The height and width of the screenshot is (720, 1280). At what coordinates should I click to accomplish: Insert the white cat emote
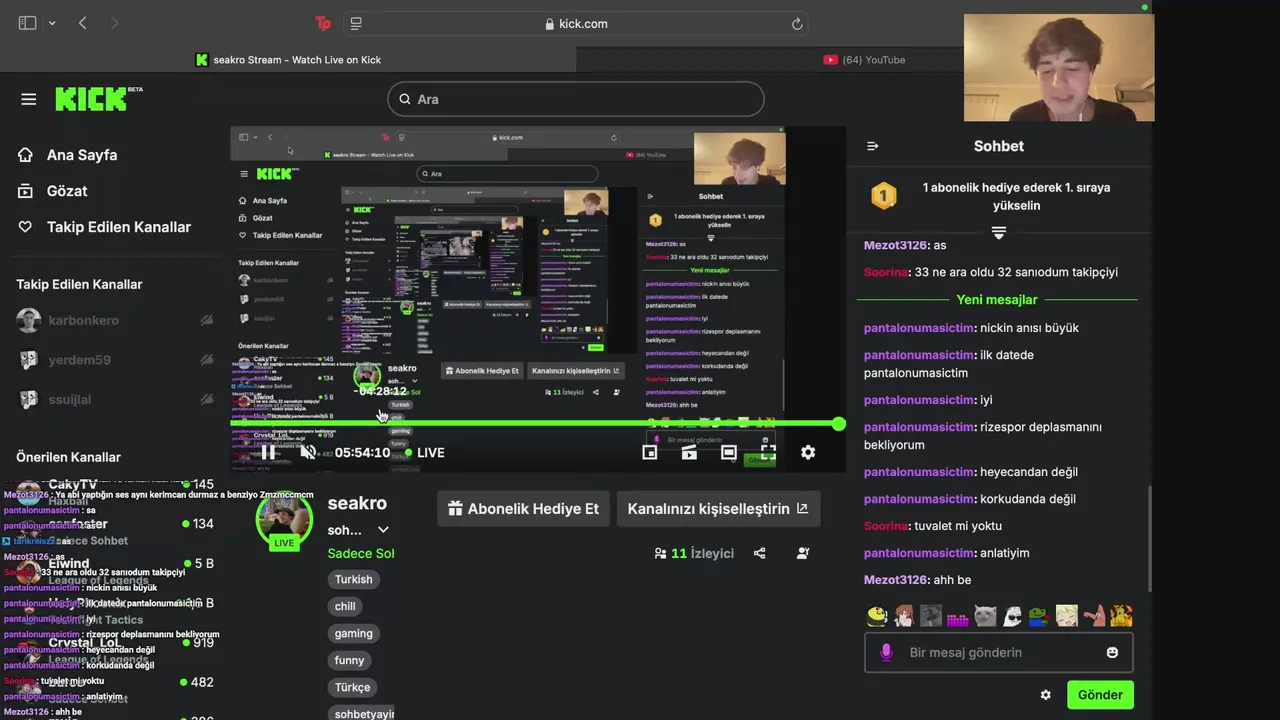[985, 616]
